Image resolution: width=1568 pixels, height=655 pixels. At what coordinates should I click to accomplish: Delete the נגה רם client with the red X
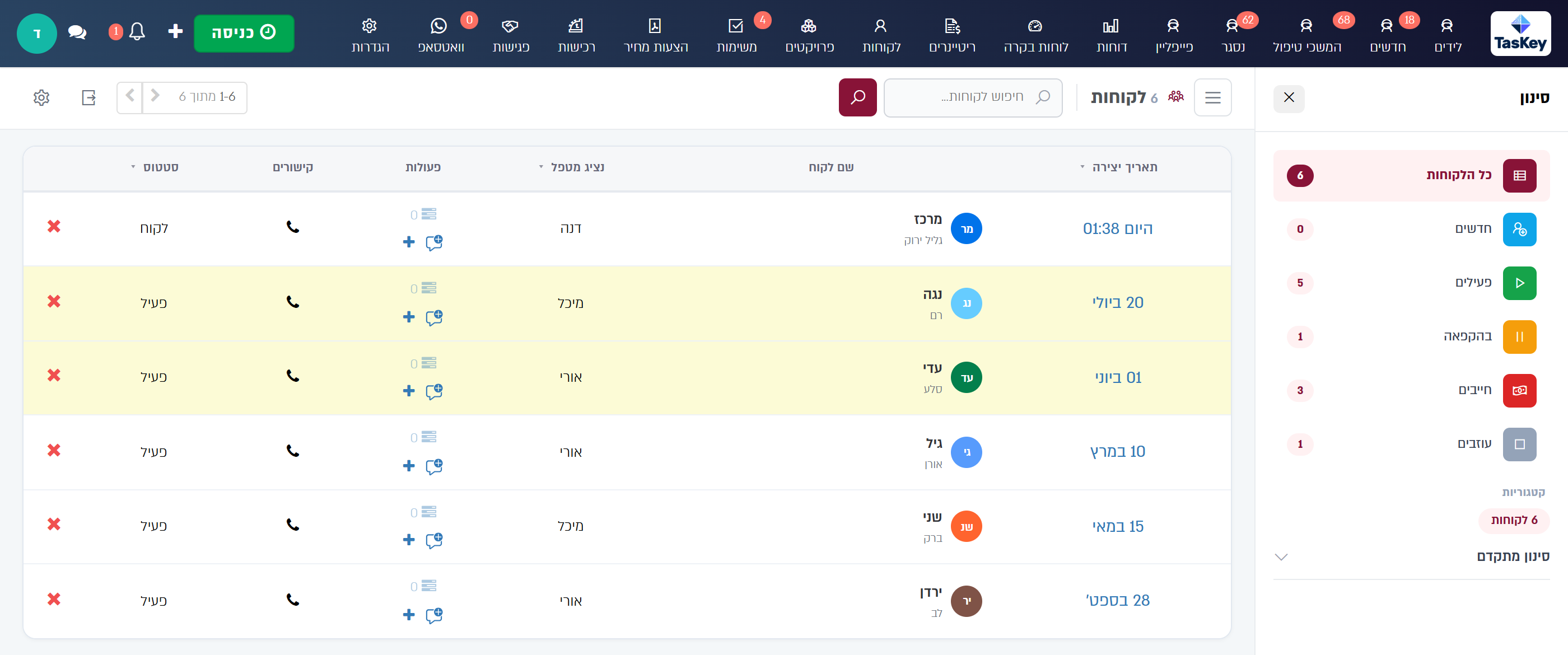coord(54,301)
